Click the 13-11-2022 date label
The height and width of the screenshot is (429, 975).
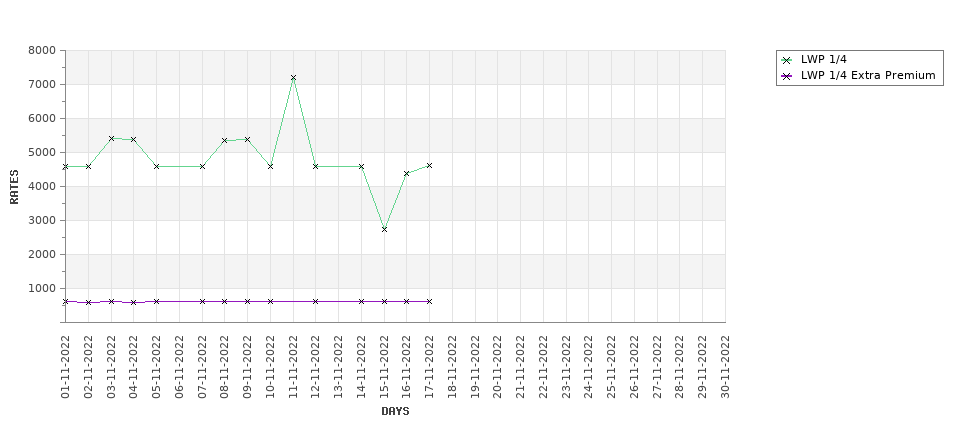click(x=339, y=367)
